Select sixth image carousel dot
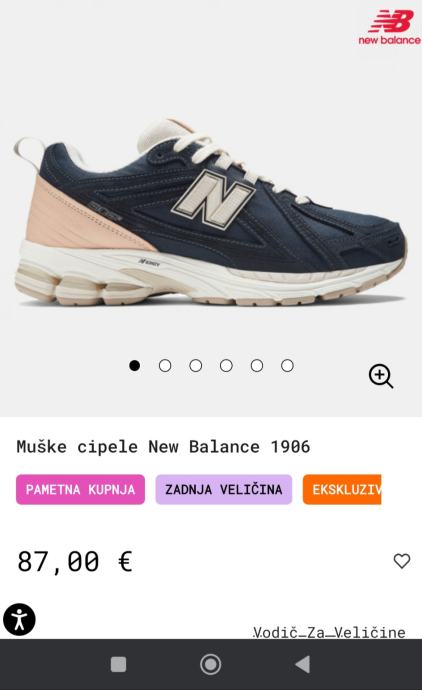The height and width of the screenshot is (690, 422). coord(287,366)
